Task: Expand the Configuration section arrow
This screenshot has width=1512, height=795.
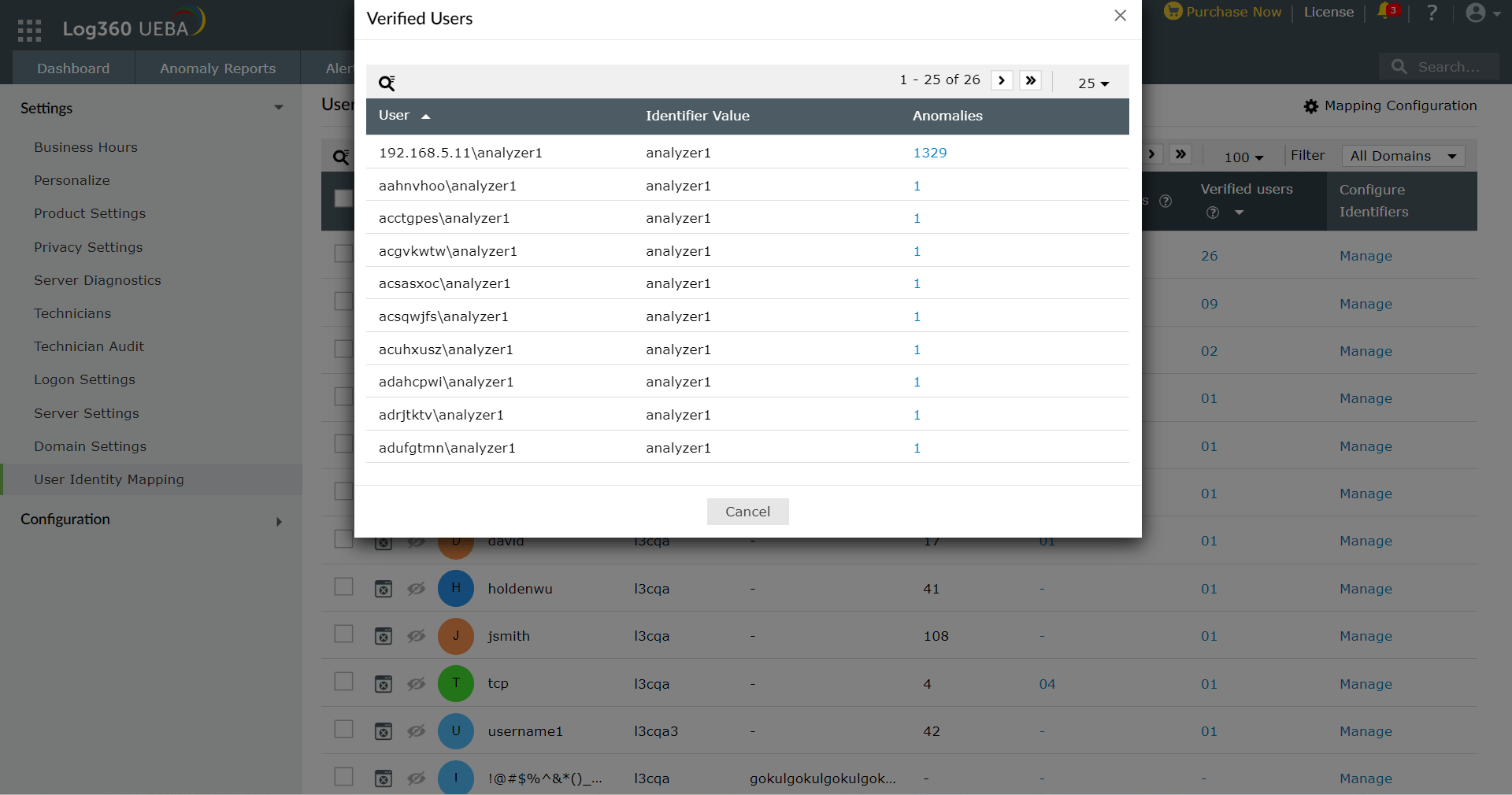Action: [279, 521]
